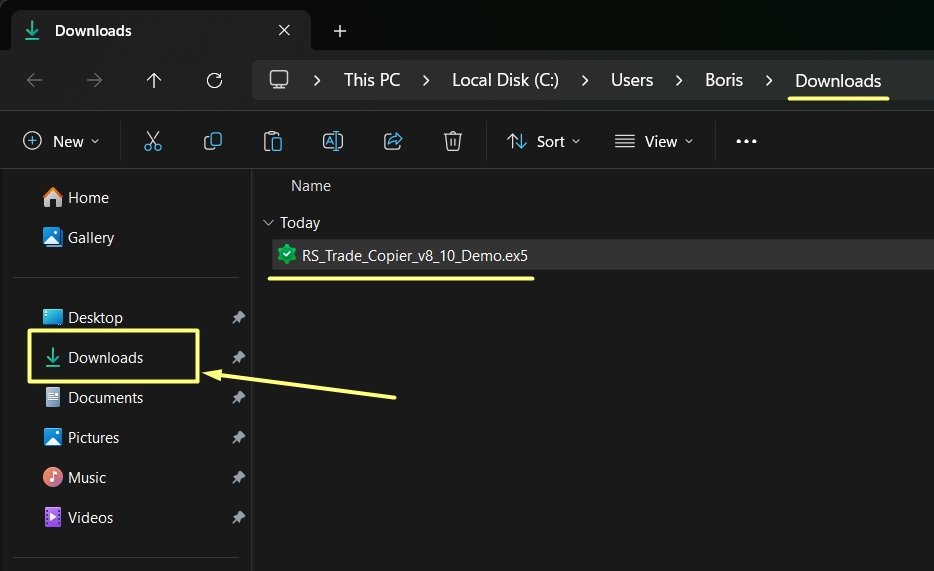Viewport: 934px width, 571px height.
Task: Open the See more ellipsis menu
Action: coord(746,141)
